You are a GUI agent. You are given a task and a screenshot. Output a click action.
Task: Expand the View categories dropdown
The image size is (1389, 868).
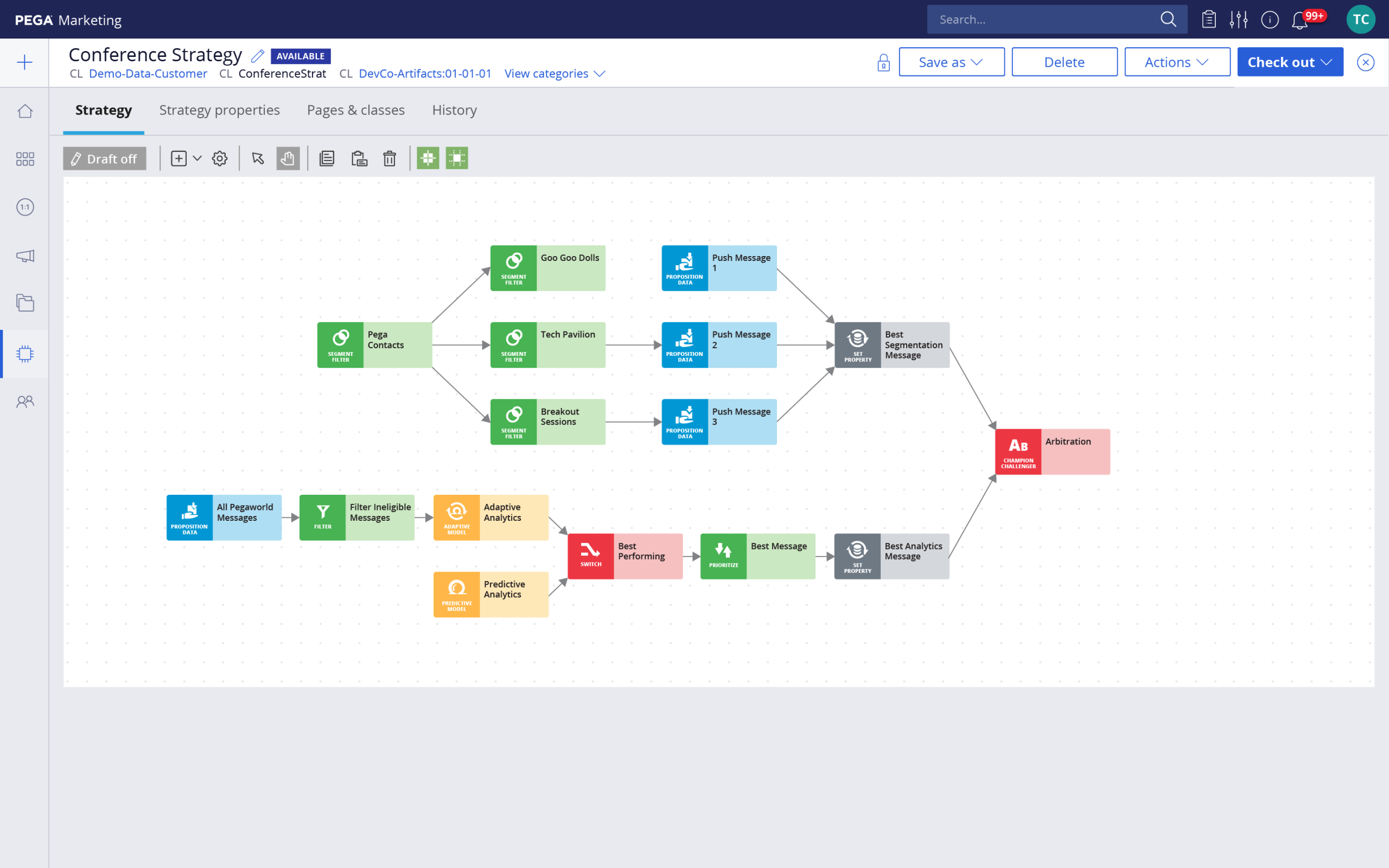(x=554, y=73)
